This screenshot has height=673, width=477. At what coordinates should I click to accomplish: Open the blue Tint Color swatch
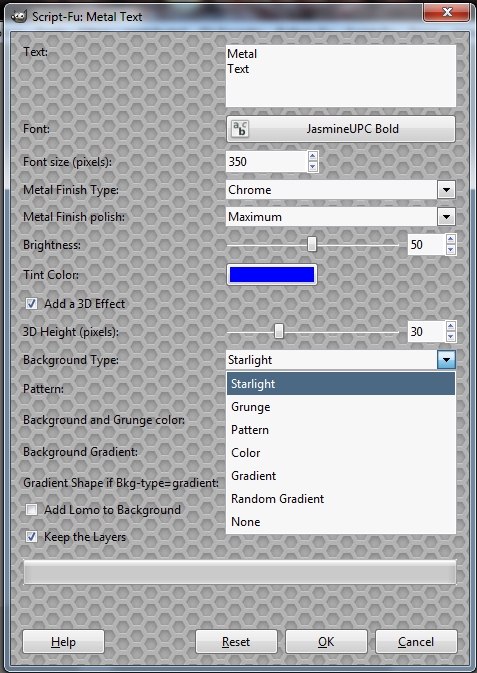[x=272, y=275]
